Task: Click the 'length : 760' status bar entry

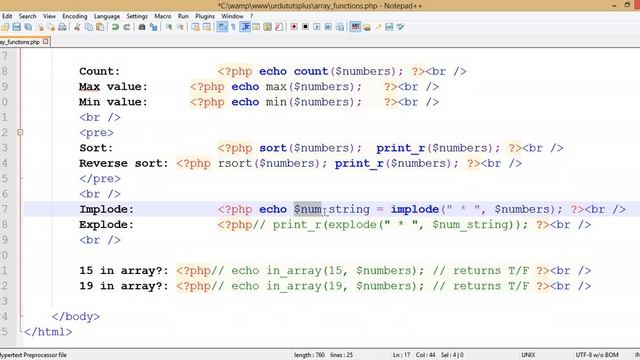Action: 309,355
